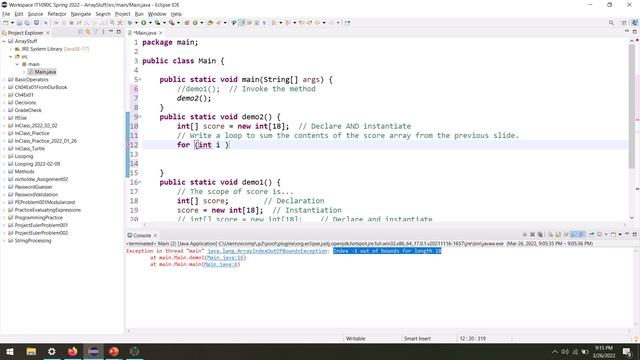Expand the GradeCheck project

click(x=4, y=110)
